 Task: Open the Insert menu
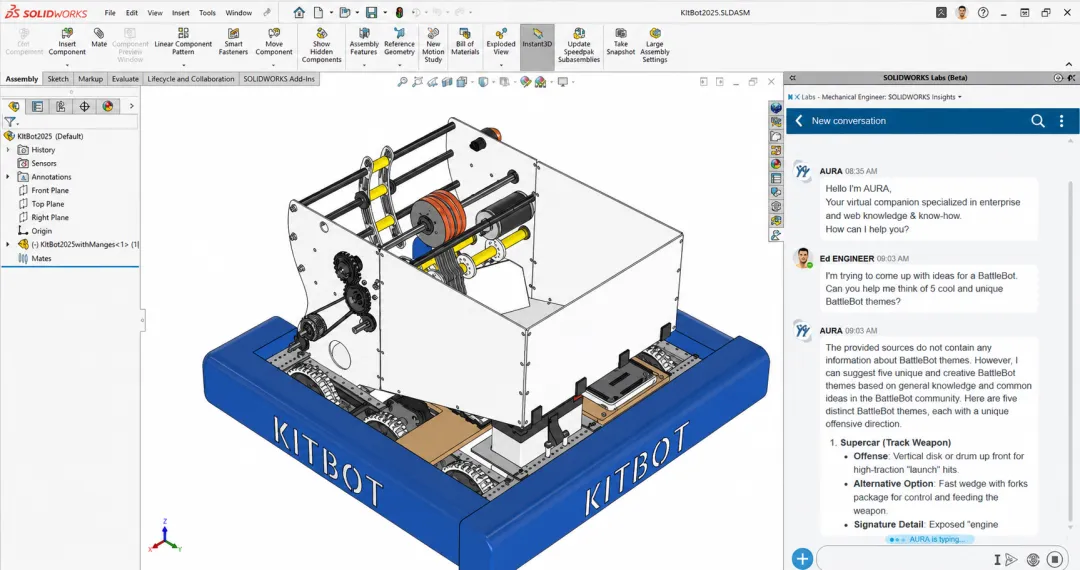[x=180, y=12]
